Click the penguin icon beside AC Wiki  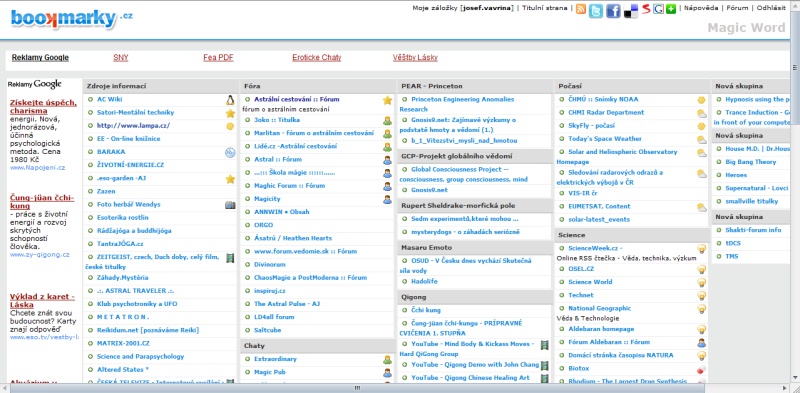click(230, 100)
